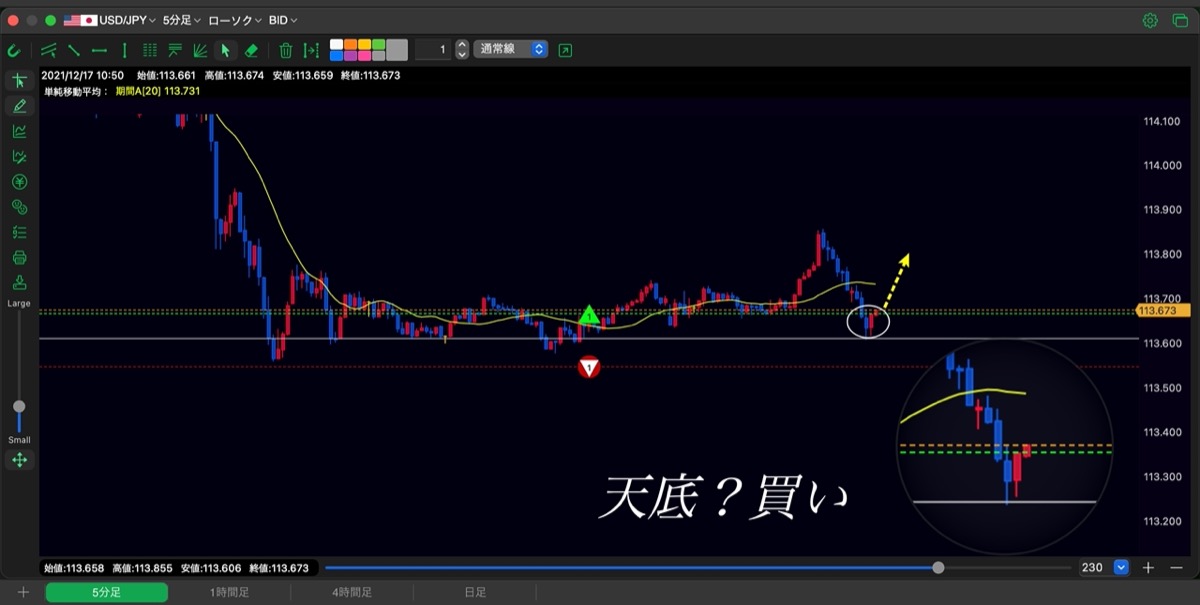Click the trash delete icon

click(x=286, y=50)
